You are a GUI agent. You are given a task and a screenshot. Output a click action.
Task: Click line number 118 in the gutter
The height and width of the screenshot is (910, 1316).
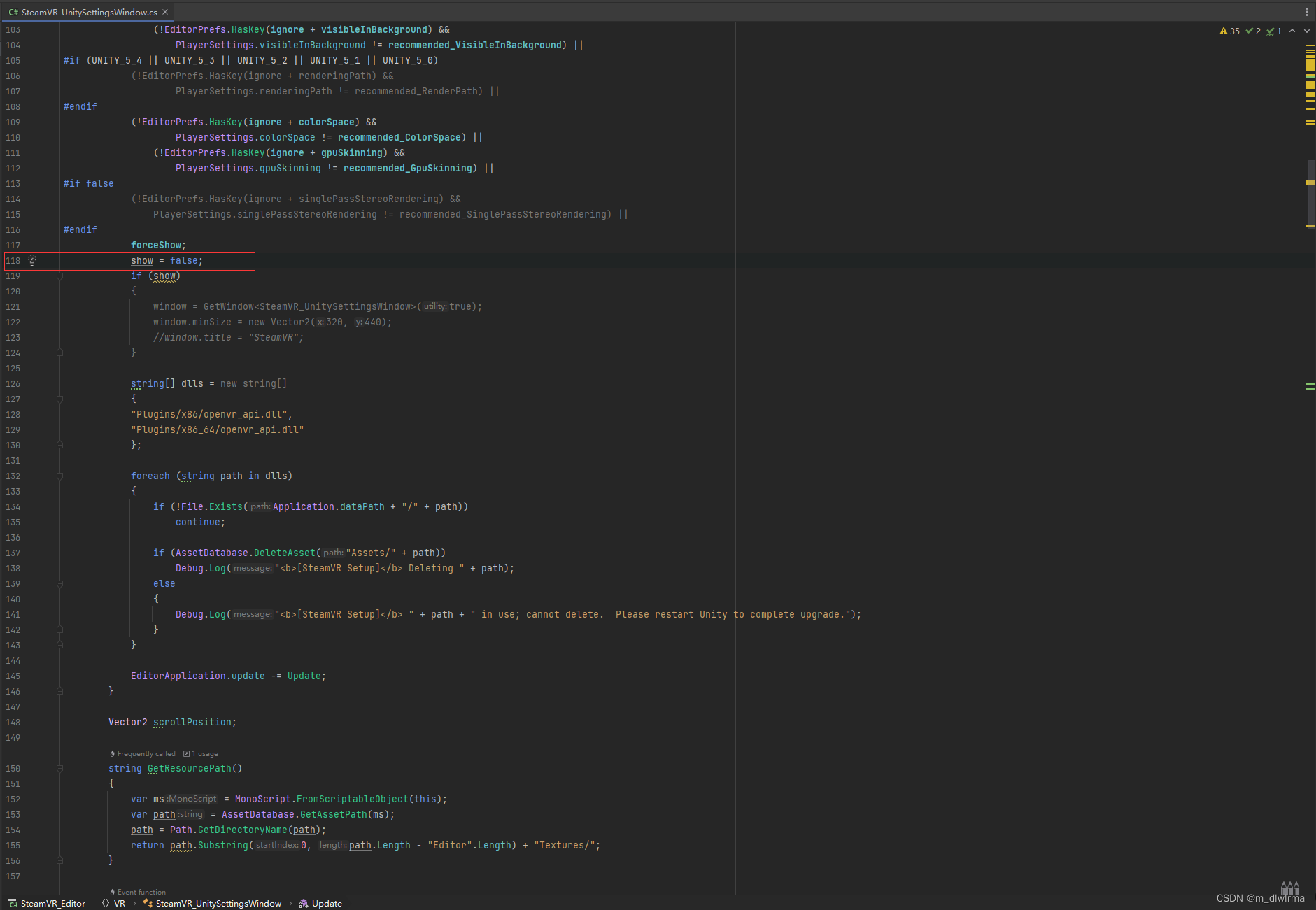(x=13, y=260)
